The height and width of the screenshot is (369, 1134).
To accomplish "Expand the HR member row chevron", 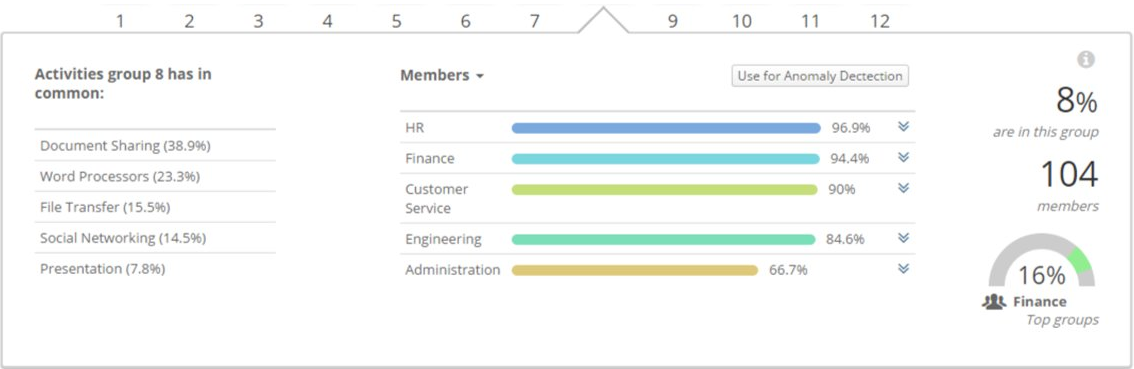I will click(903, 127).
